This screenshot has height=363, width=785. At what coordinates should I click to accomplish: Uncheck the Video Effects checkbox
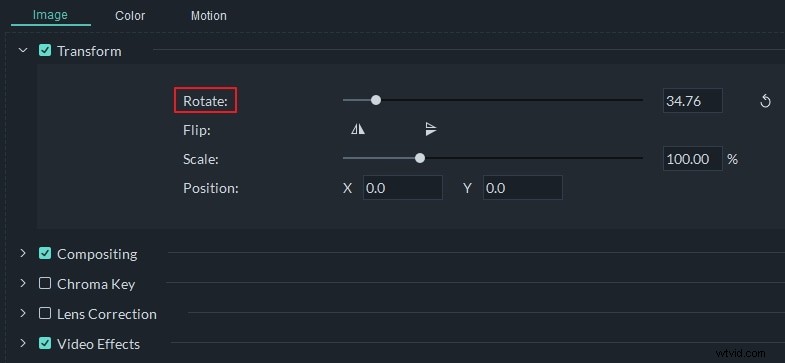45,343
